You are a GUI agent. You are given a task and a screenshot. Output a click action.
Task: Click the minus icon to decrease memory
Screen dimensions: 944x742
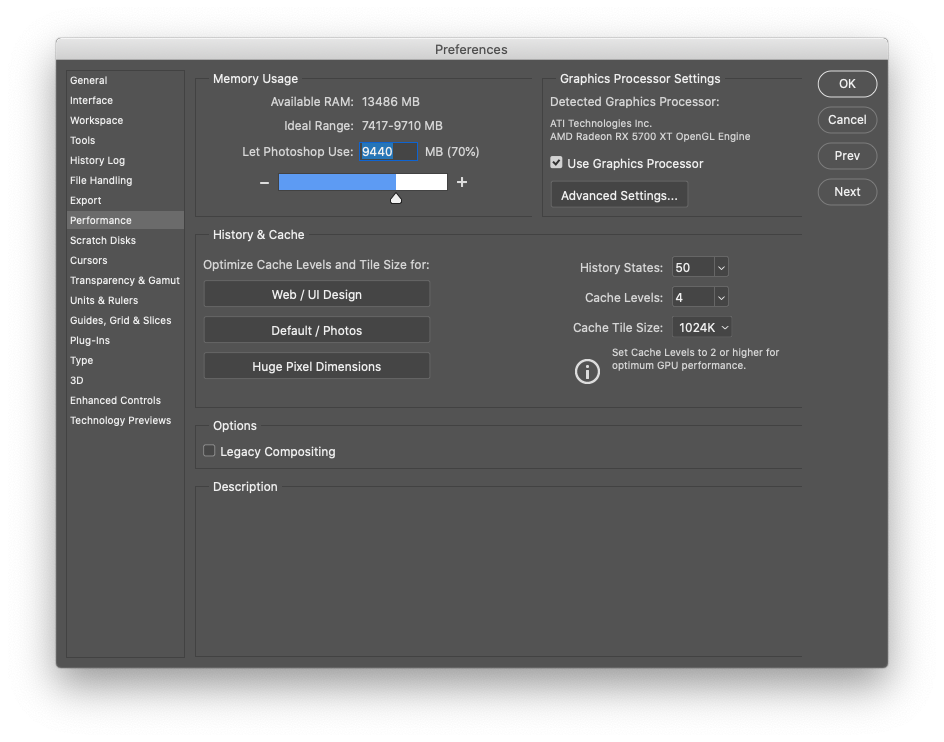pos(264,183)
